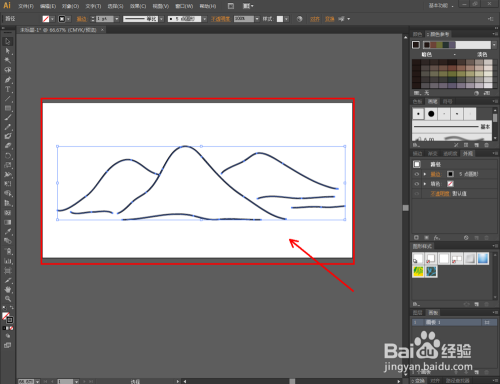
Task: Select the Direct Selection tool
Action: click(8, 51)
